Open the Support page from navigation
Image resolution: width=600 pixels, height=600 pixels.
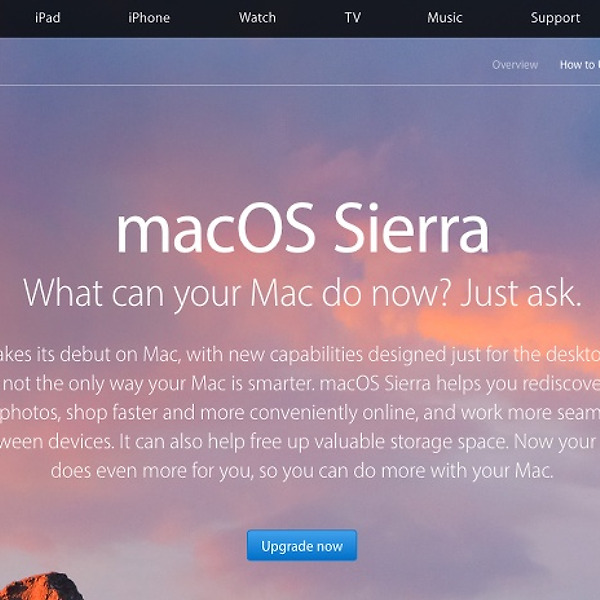[x=555, y=18]
